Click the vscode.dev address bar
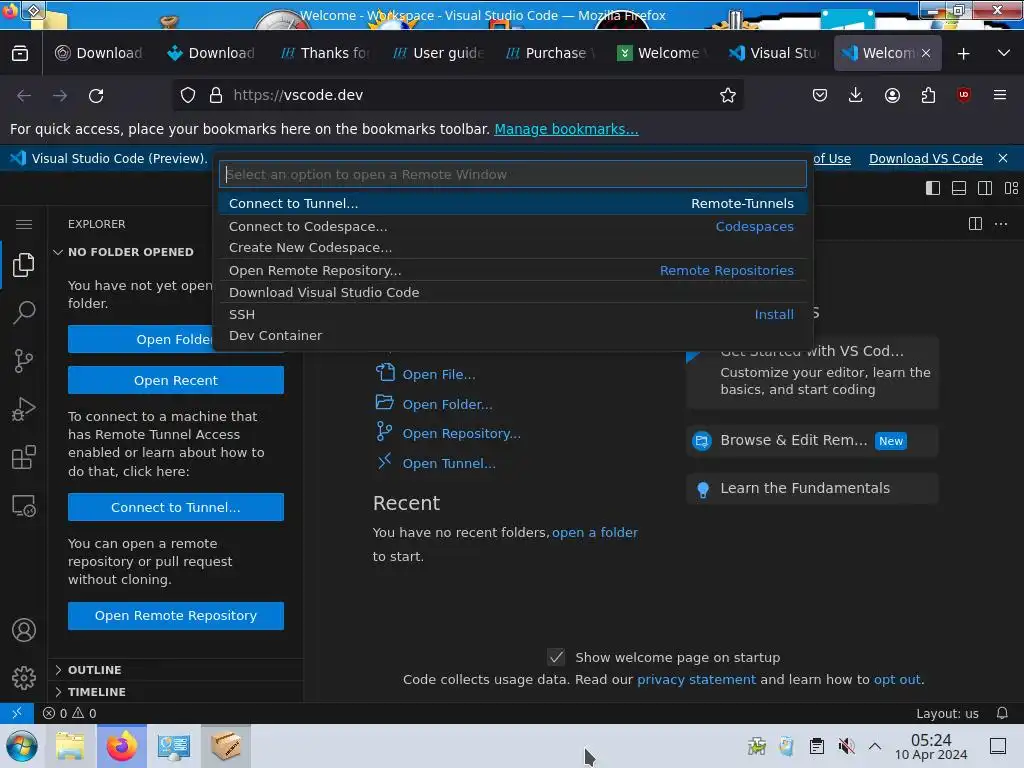This screenshot has width=1024, height=768. (x=457, y=95)
